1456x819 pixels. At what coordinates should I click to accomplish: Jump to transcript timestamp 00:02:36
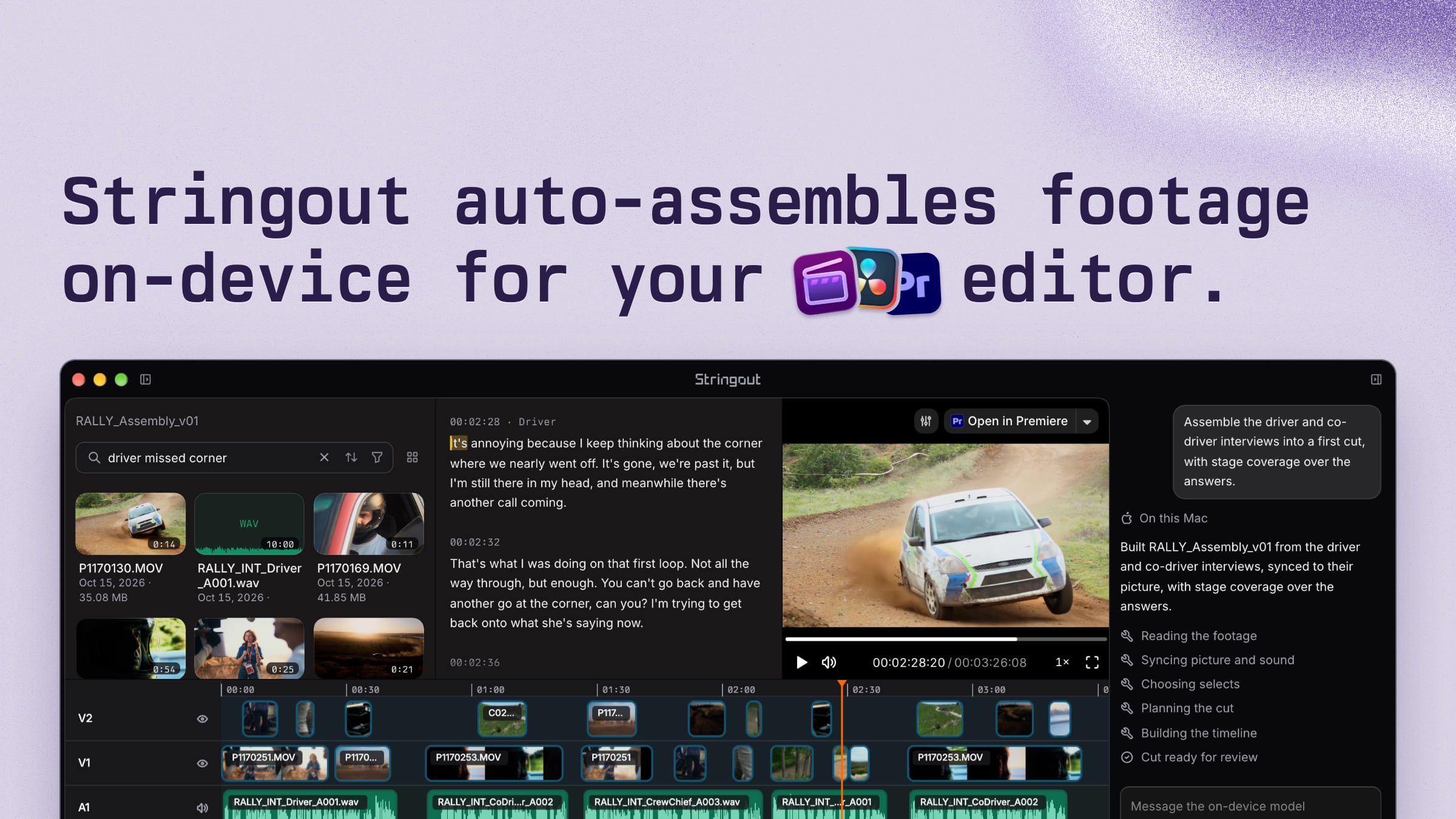(475, 662)
